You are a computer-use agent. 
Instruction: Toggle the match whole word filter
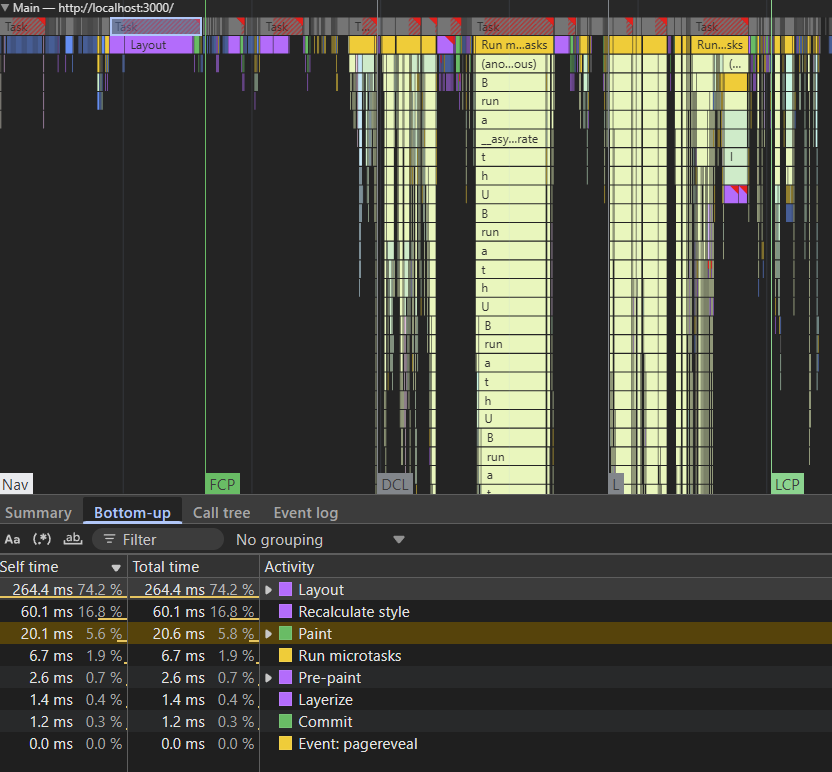(72, 540)
